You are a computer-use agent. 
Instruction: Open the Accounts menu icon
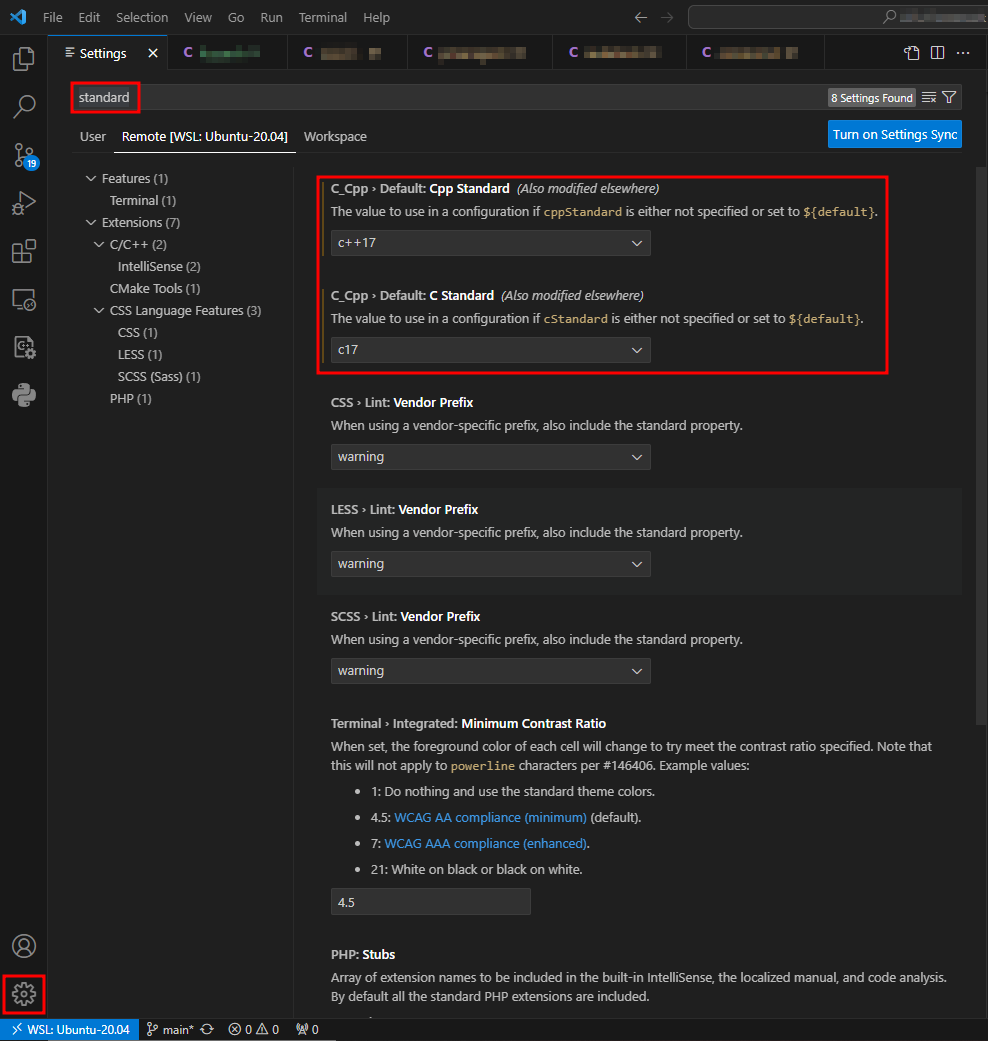point(24,946)
